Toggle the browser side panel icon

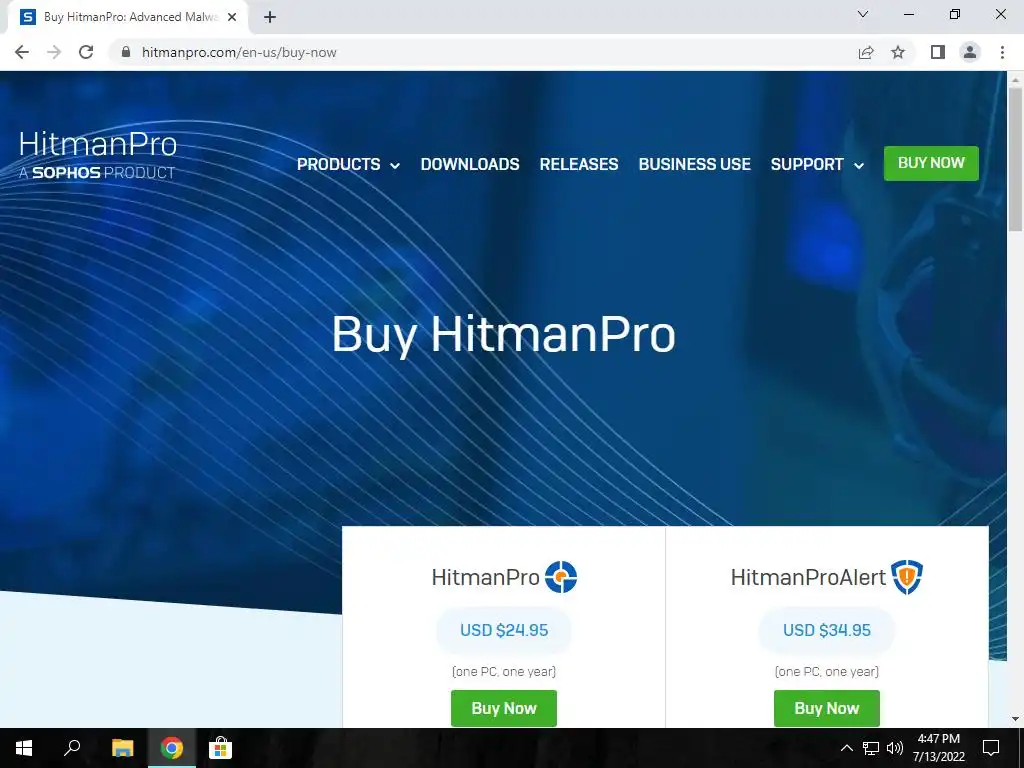pos(938,52)
